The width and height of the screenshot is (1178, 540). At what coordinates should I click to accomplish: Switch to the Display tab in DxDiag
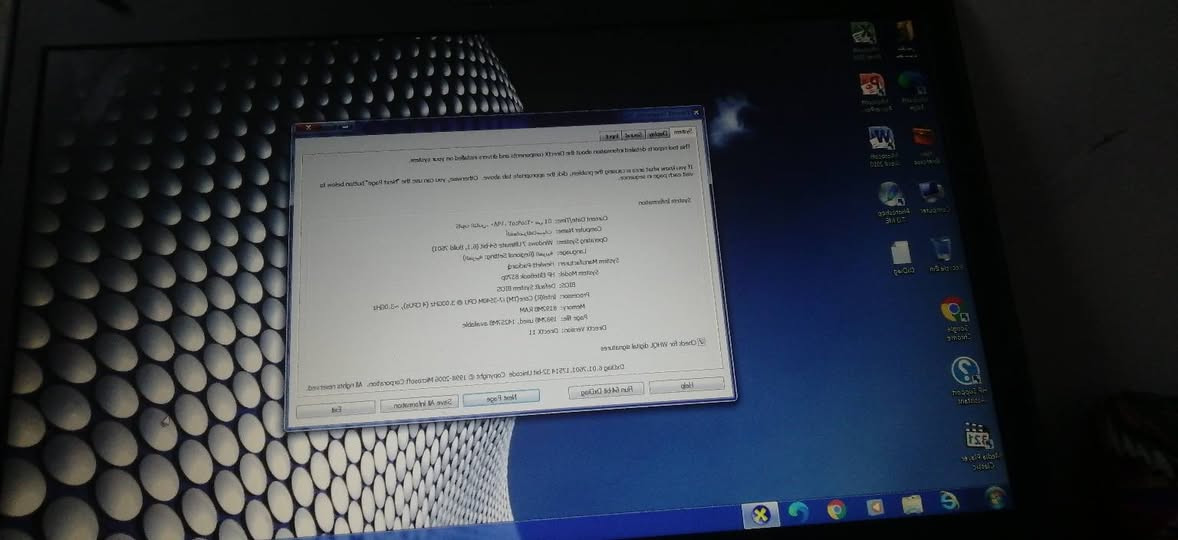point(657,133)
